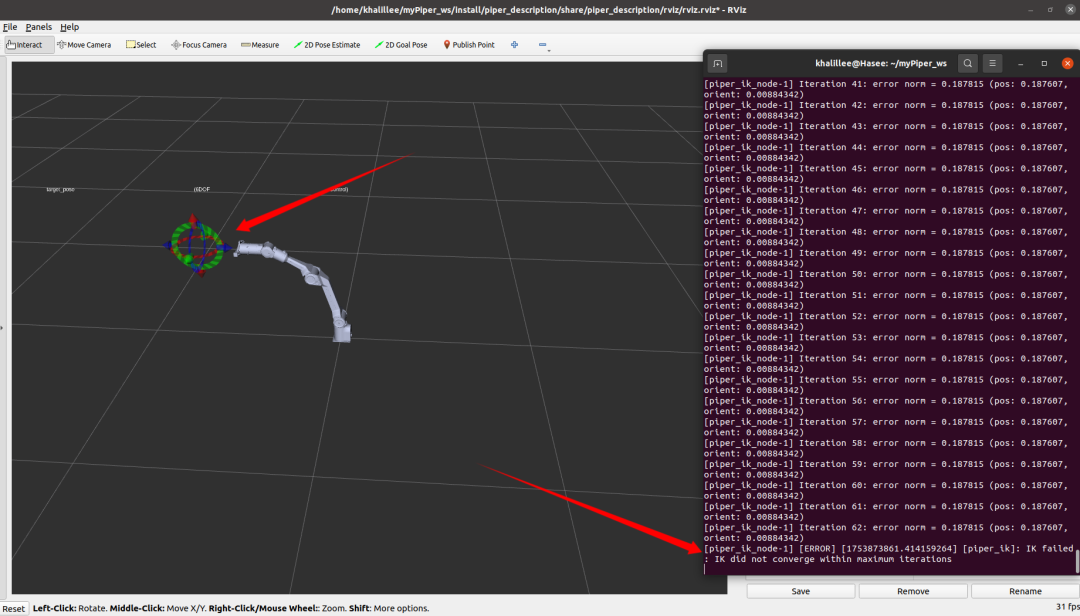Image resolution: width=1080 pixels, height=616 pixels.
Task: Click the blue plus add-tool icon
Action: [515, 45]
